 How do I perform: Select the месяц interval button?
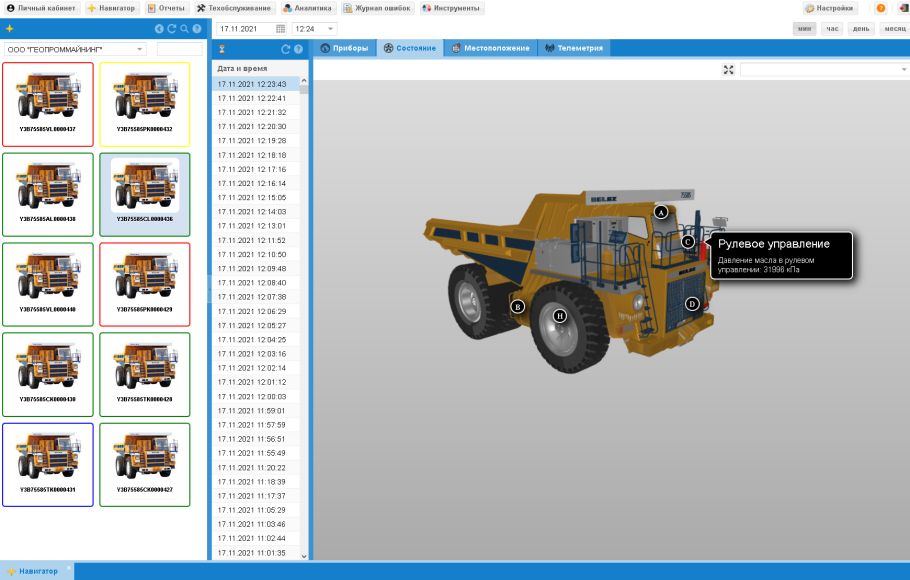coord(895,28)
